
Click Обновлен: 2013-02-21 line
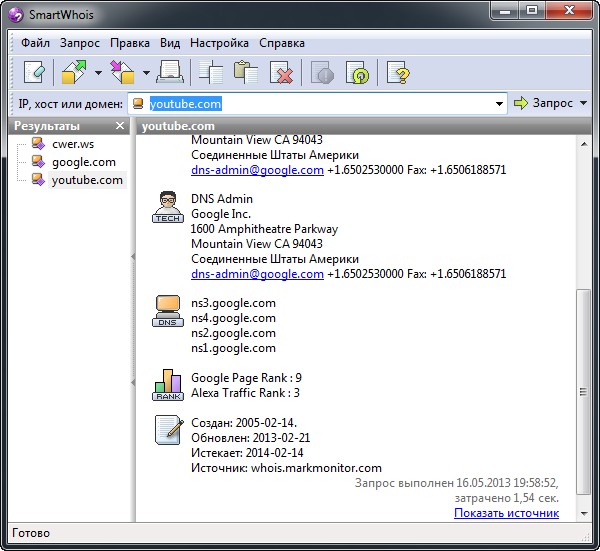coord(250,437)
